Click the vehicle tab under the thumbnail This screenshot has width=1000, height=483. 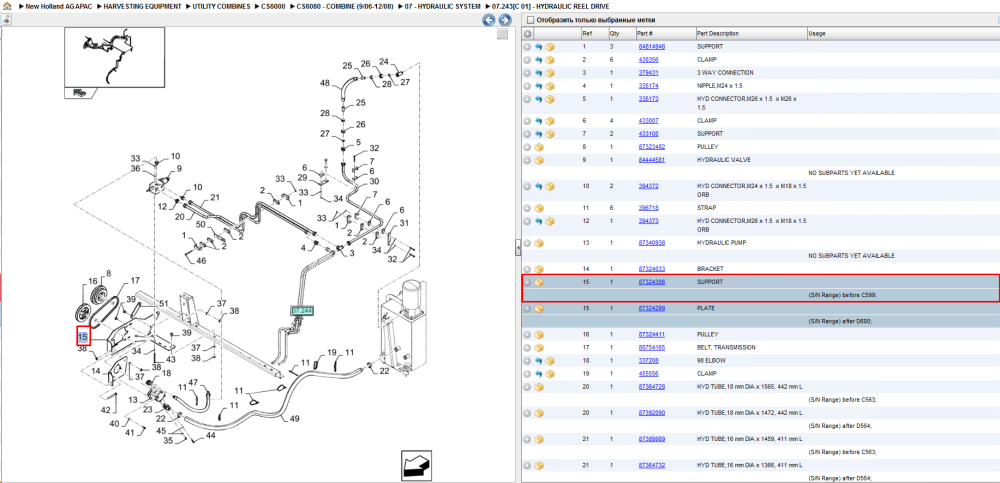pyautogui.click(x=80, y=93)
